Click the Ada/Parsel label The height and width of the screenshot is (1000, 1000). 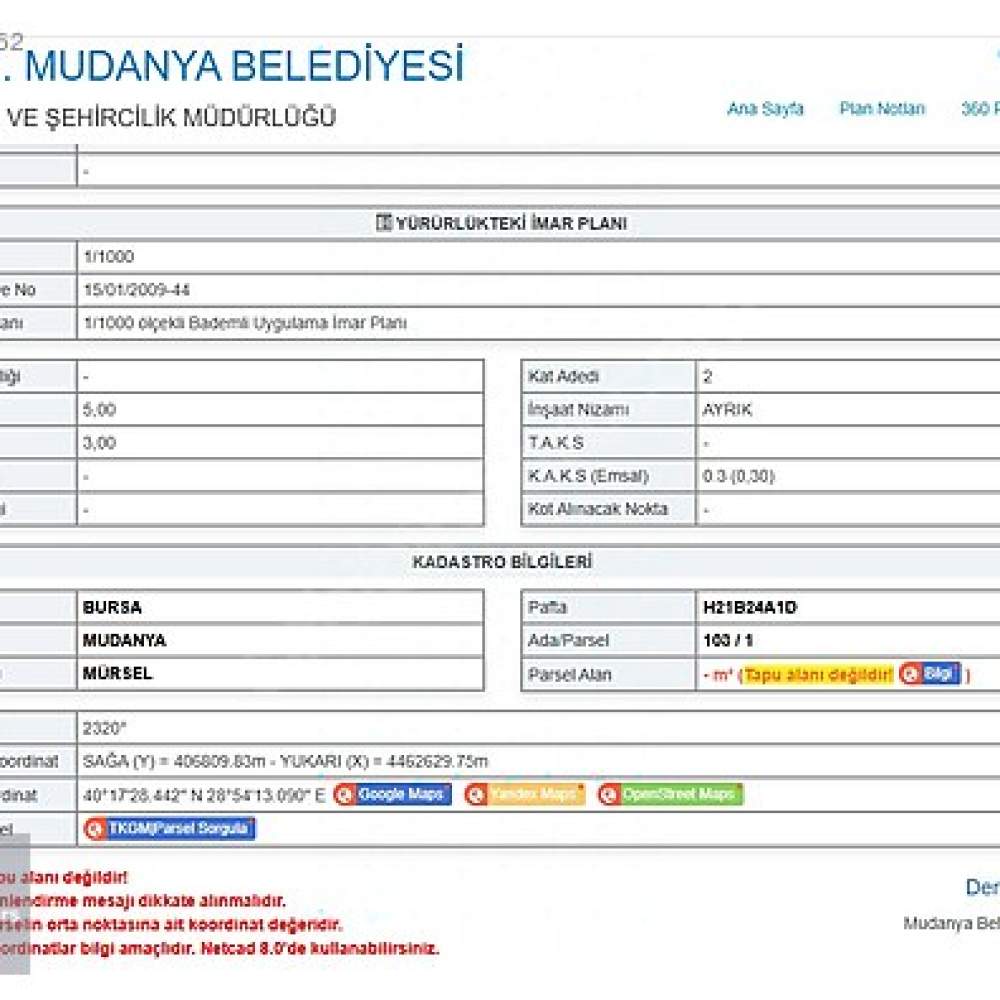[568, 640]
